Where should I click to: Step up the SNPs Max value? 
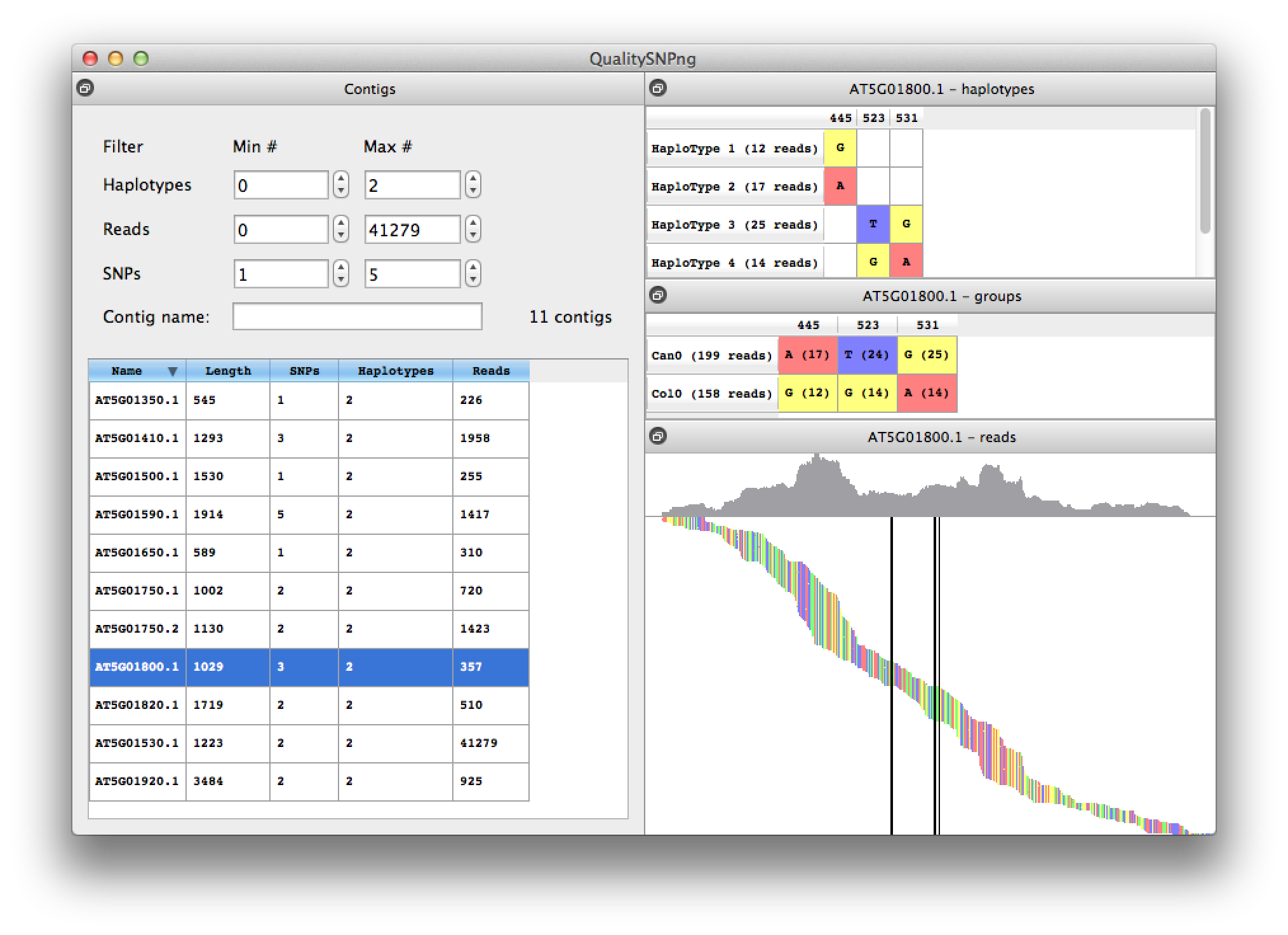pyautogui.click(x=473, y=267)
